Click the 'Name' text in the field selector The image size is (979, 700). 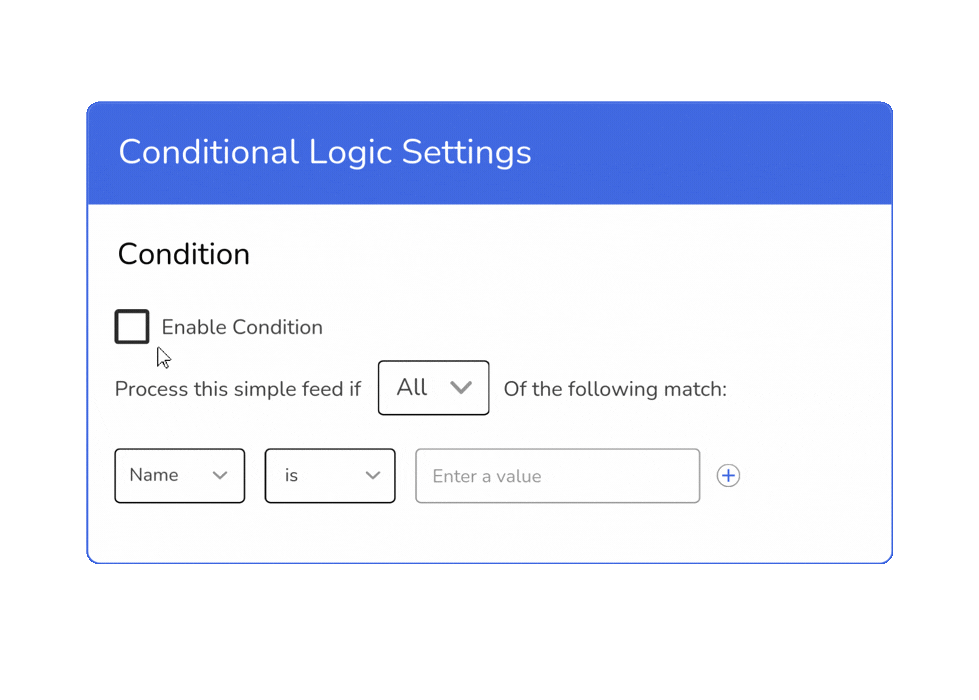point(154,475)
